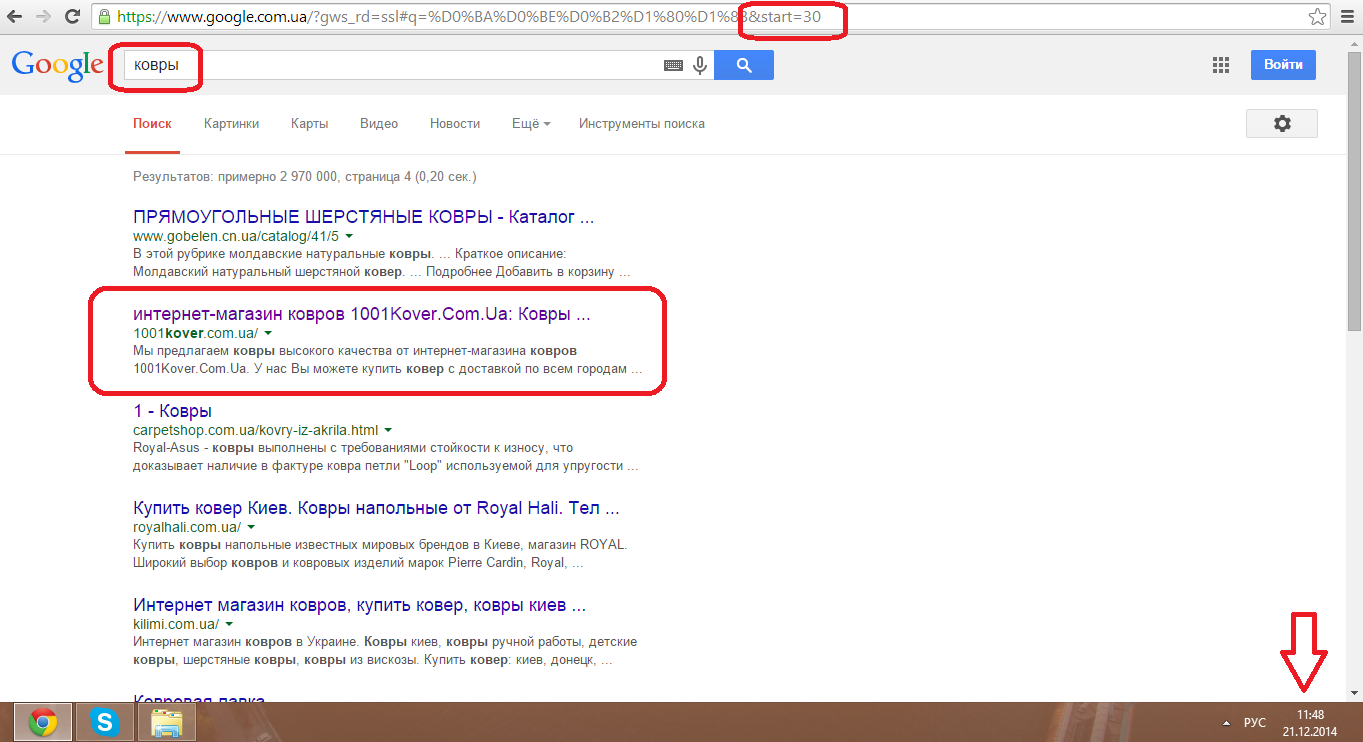The height and width of the screenshot is (742, 1363).
Task: Open the on-screen keyboard icon in search box
Action: [x=673, y=65]
